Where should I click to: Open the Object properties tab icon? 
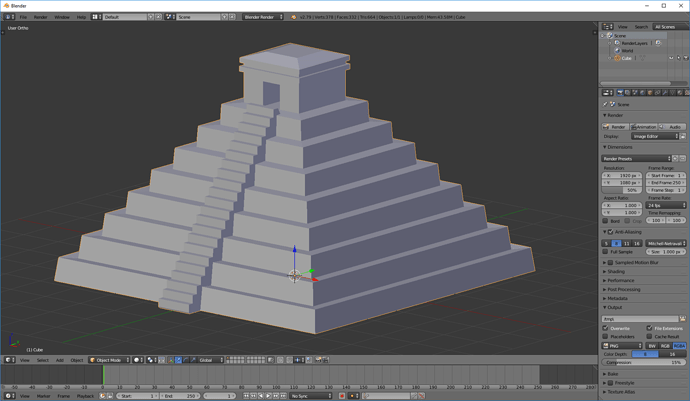click(650, 93)
